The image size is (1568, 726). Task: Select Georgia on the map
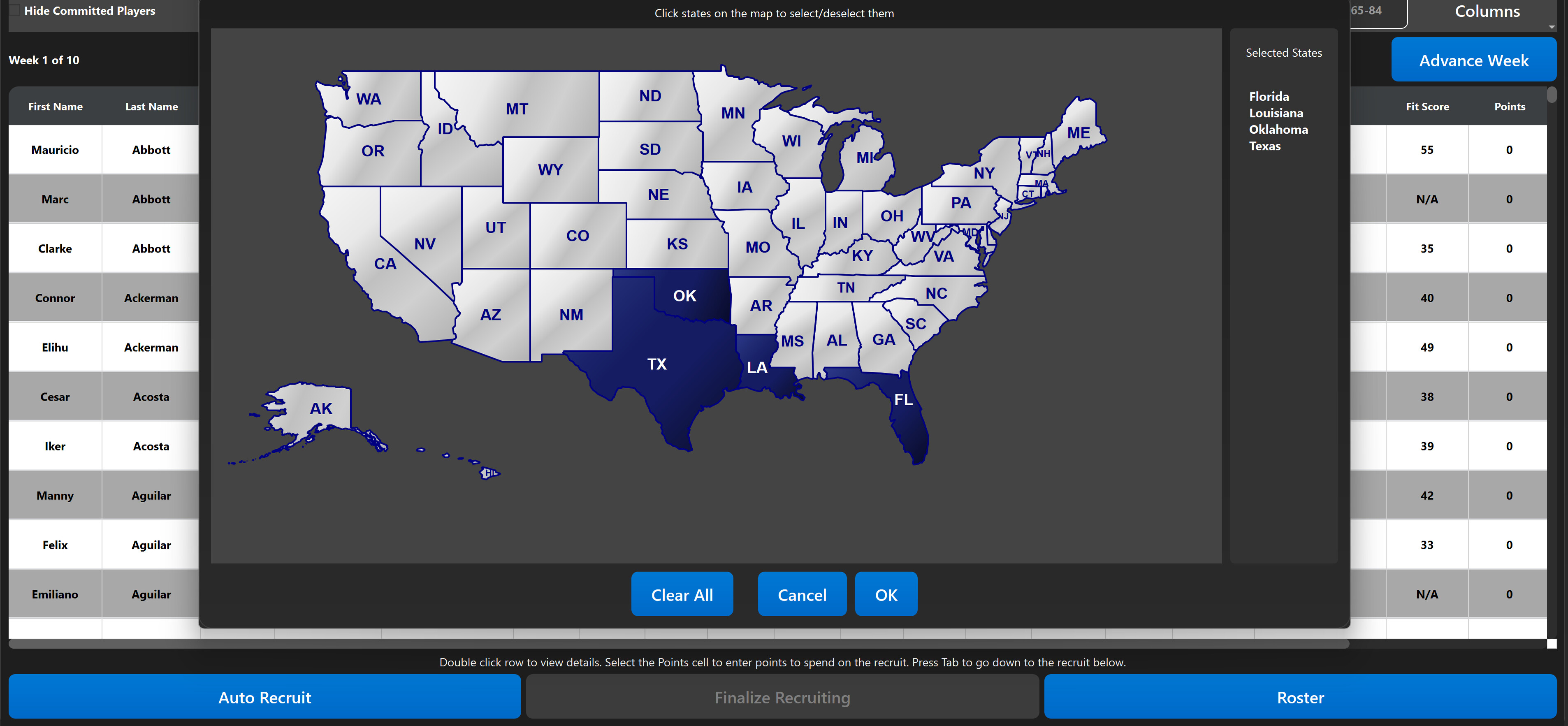pyautogui.click(x=883, y=340)
